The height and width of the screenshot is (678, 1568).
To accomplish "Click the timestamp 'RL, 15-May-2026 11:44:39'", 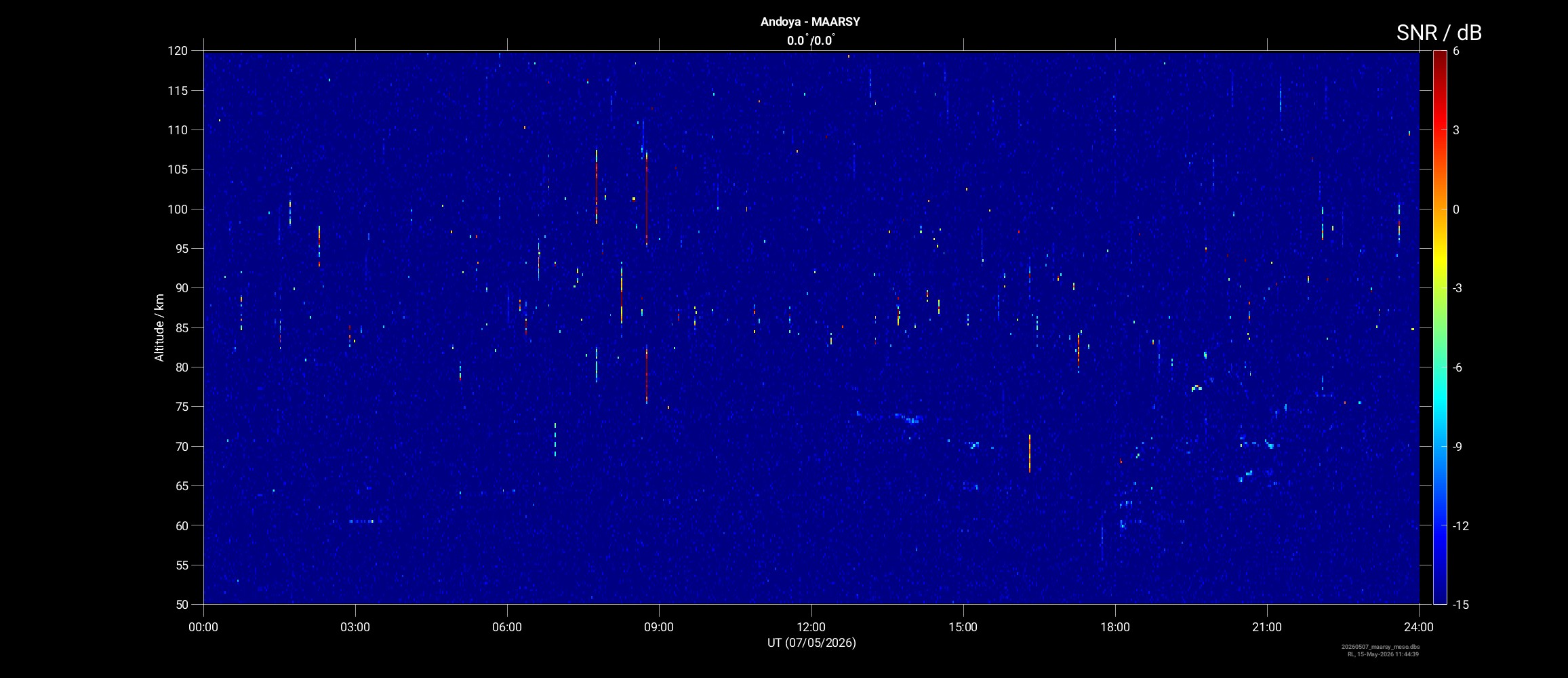I will 1383,654.
